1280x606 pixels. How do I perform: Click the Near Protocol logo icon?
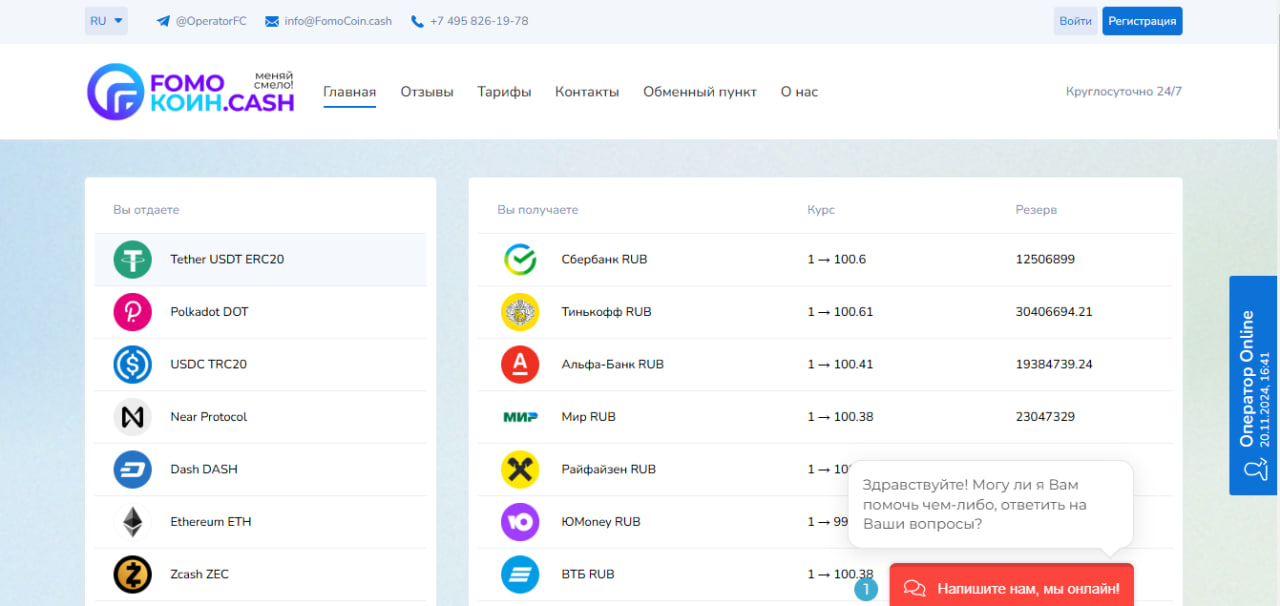[x=132, y=417]
